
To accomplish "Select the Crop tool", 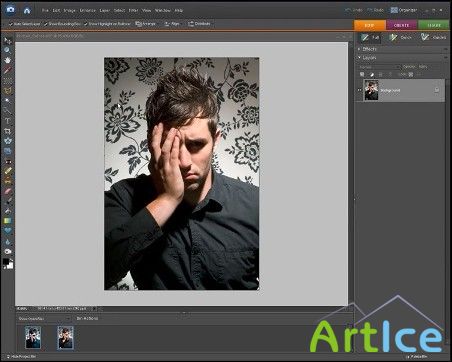I will coord(7,131).
